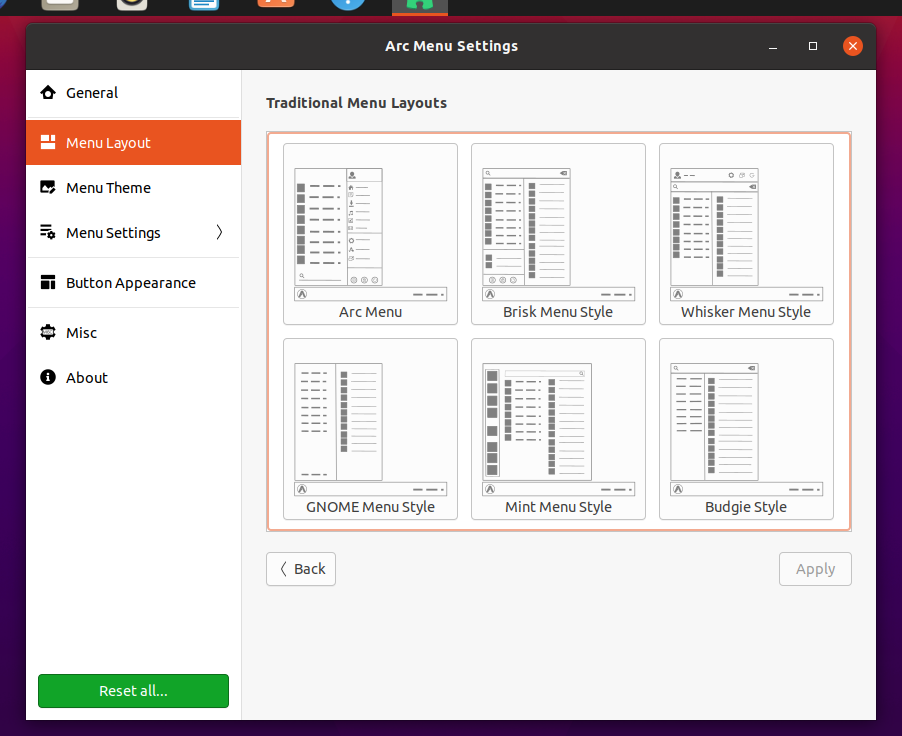Screen dimensions: 902x736
Task: Open the Button Appearance section
Action: coord(133,283)
